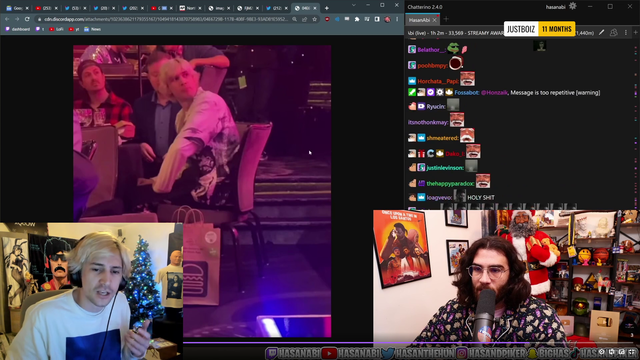This screenshot has width=640, height=360.
Task: Click Fossabot's green moderator badge
Action: (x=412, y=92)
